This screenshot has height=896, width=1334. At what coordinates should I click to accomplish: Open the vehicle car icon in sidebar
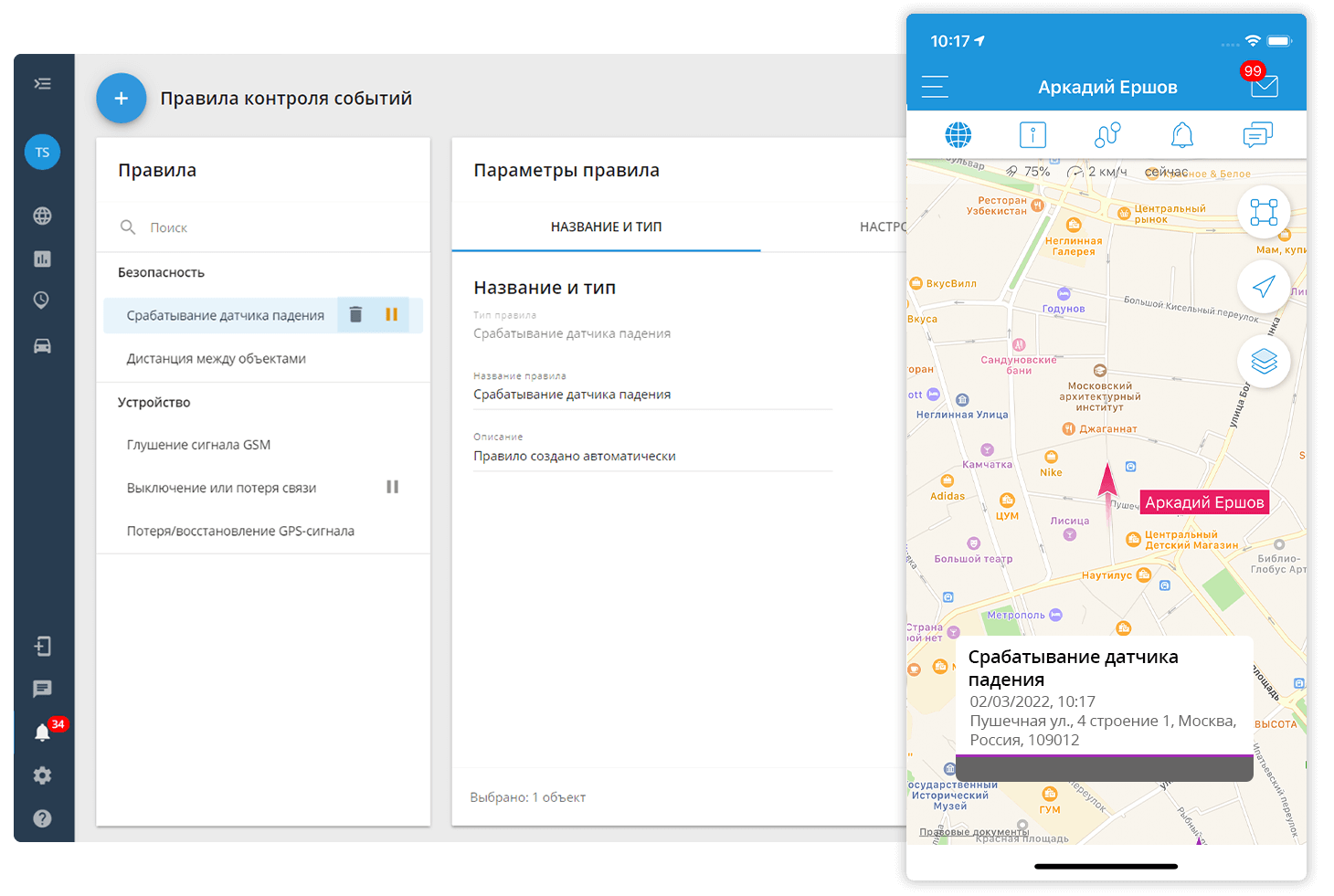click(x=42, y=346)
